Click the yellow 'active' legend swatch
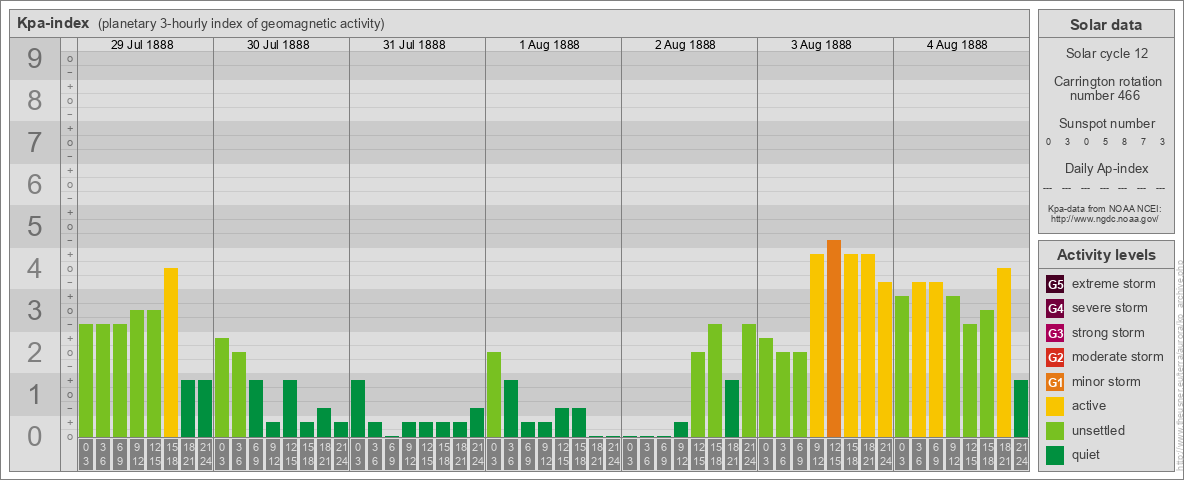The height and width of the screenshot is (480, 1184). tap(1055, 406)
